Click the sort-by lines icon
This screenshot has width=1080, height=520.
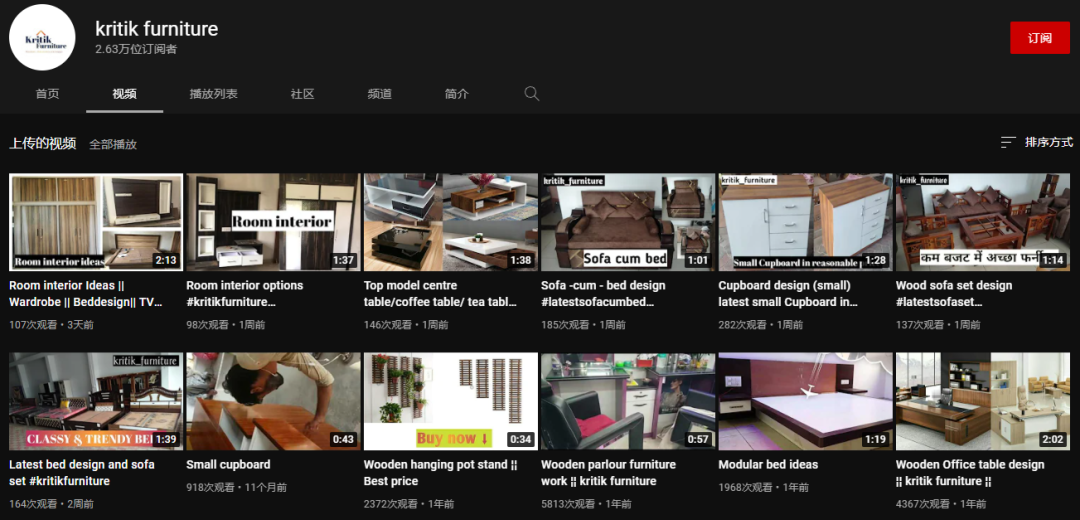click(1008, 143)
